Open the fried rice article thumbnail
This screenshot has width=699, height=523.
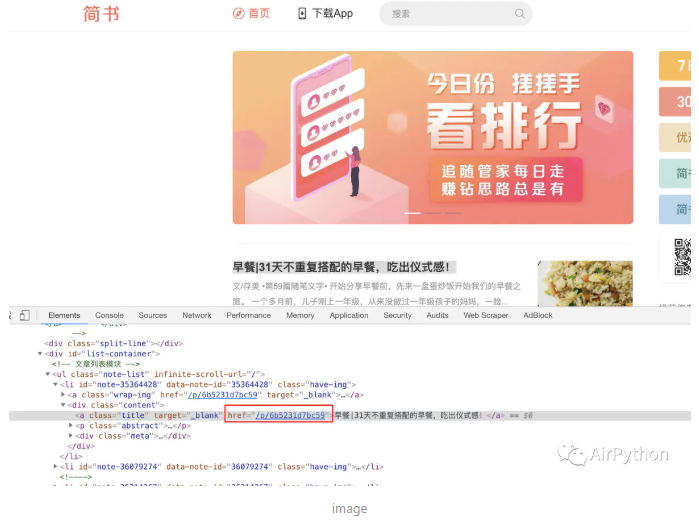[585, 284]
